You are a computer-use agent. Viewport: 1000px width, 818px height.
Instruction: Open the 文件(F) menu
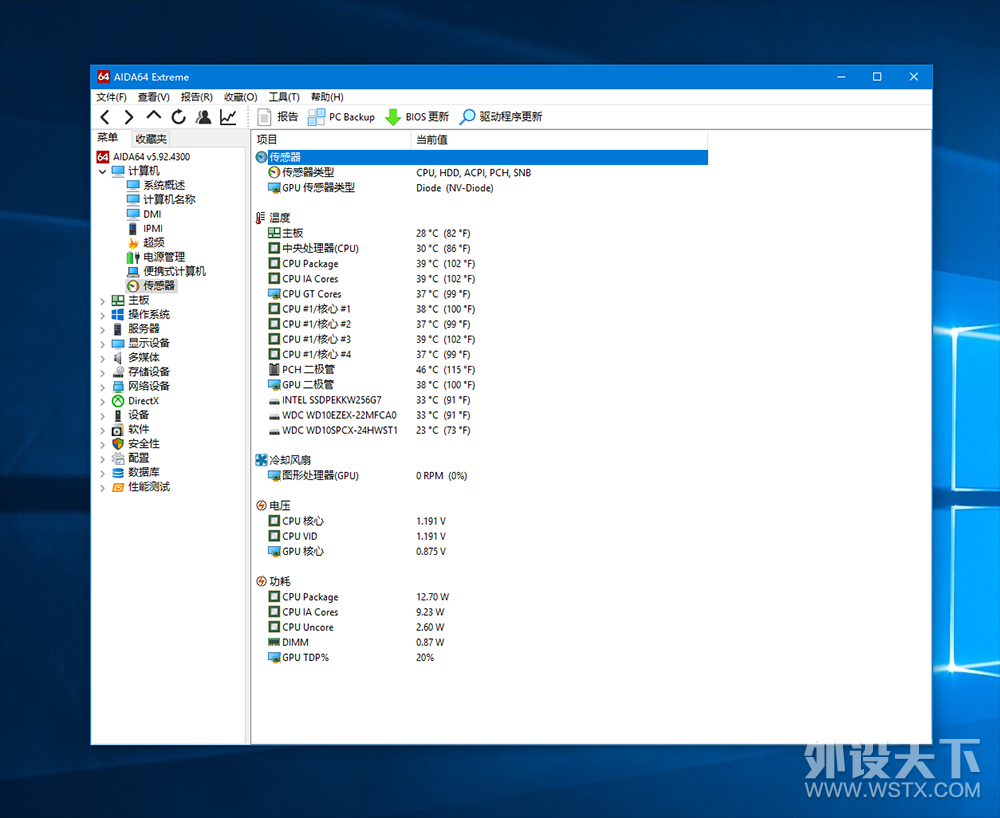point(112,97)
